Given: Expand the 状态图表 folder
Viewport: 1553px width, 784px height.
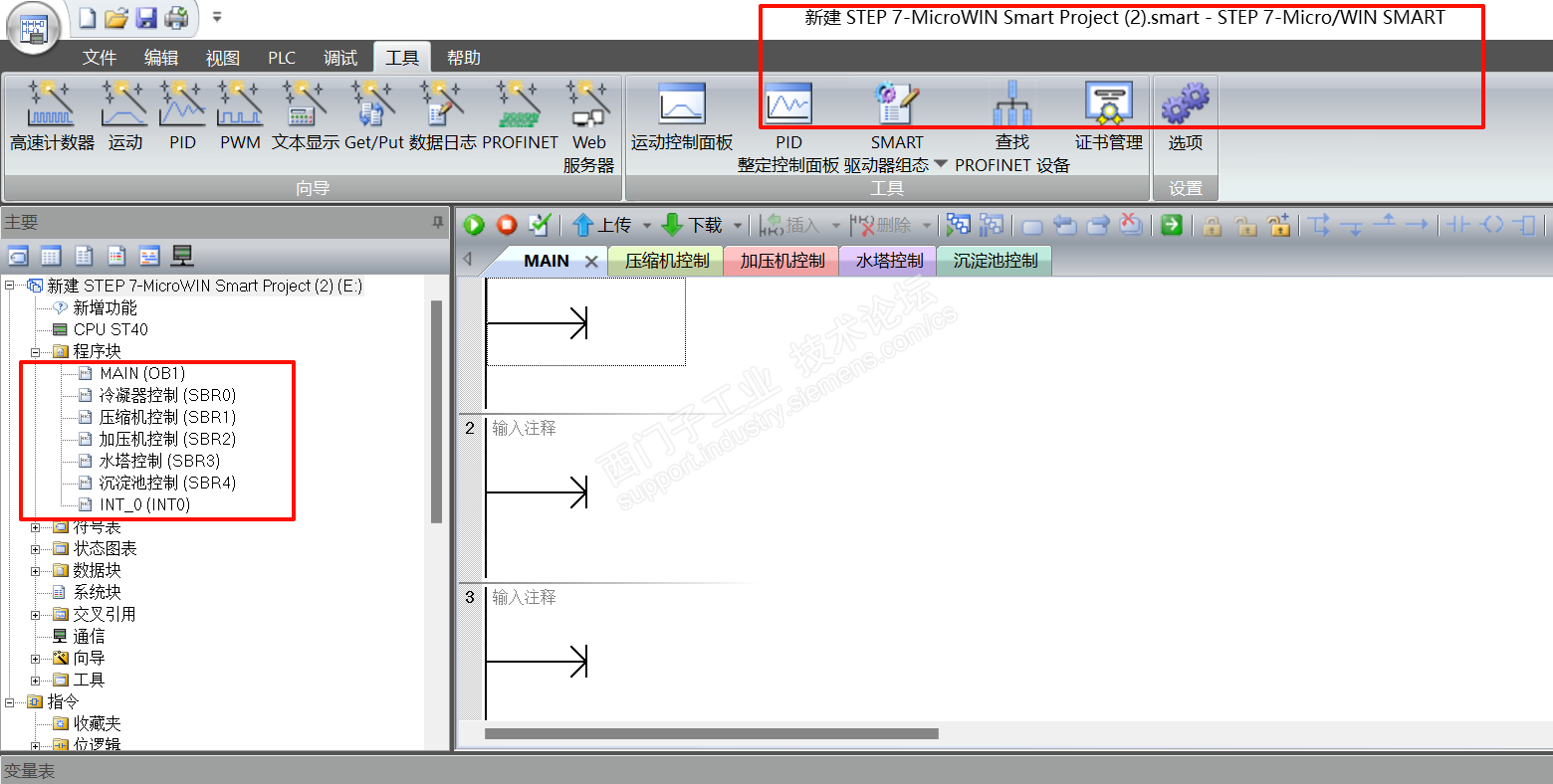Looking at the screenshot, I should coord(35,548).
